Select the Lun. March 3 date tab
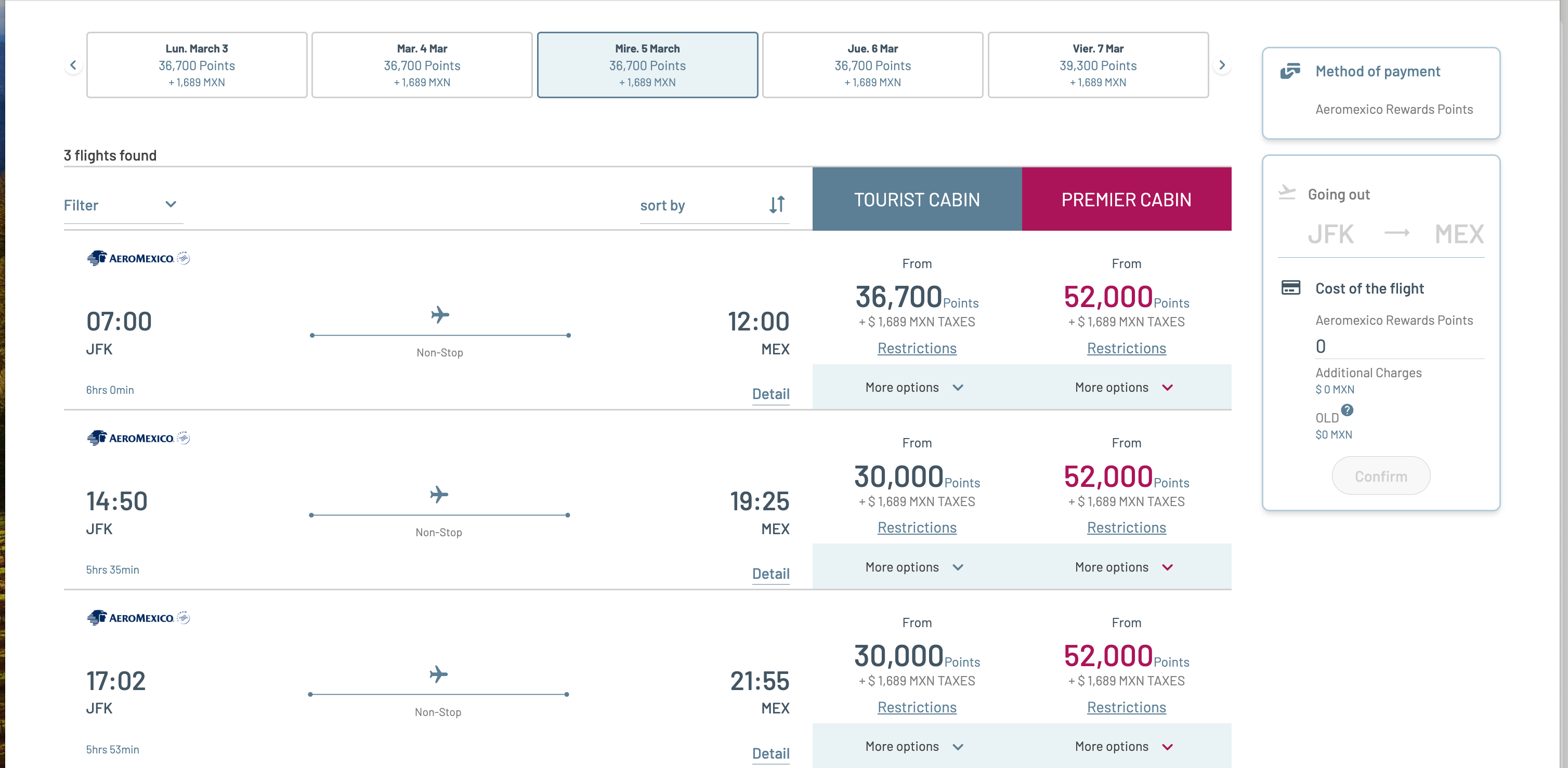 click(197, 65)
